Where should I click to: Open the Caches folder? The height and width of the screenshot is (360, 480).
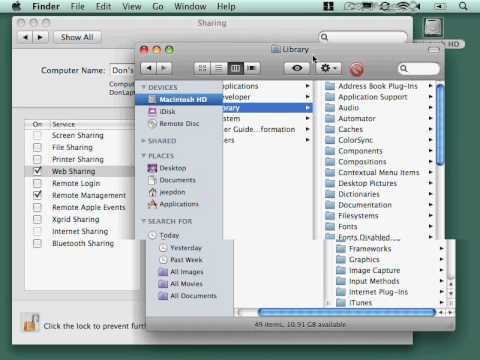pyautogui.click(x=350, y=129)
